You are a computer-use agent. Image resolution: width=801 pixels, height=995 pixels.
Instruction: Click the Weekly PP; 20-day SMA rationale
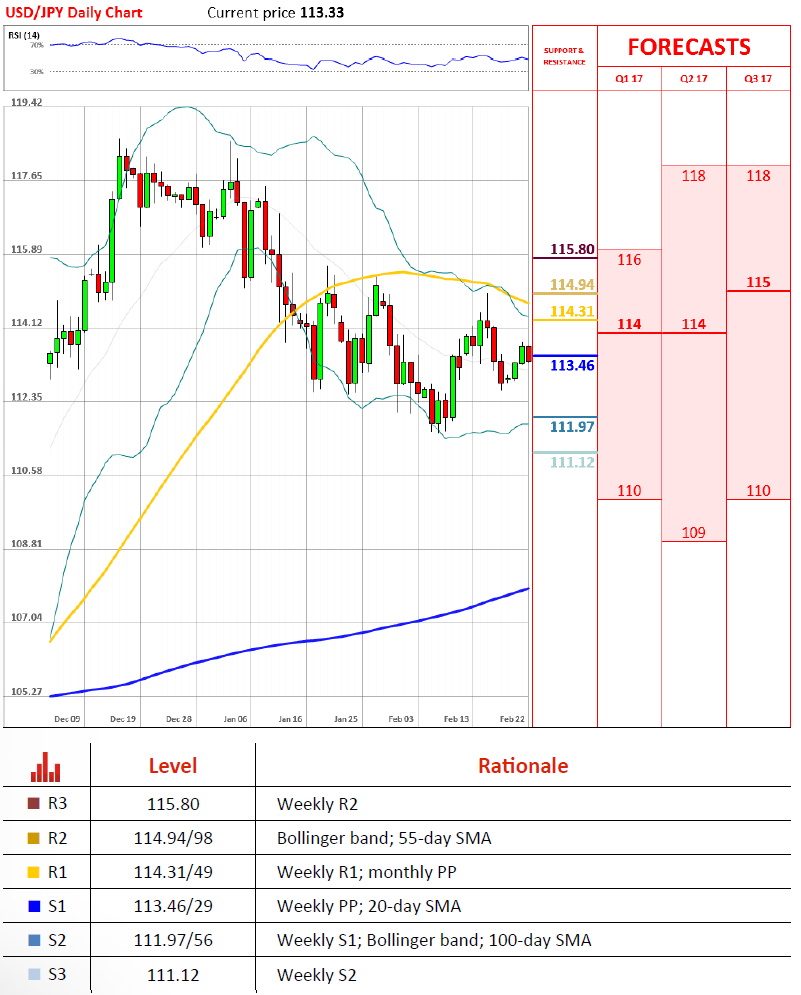click(x=369, y=906)
